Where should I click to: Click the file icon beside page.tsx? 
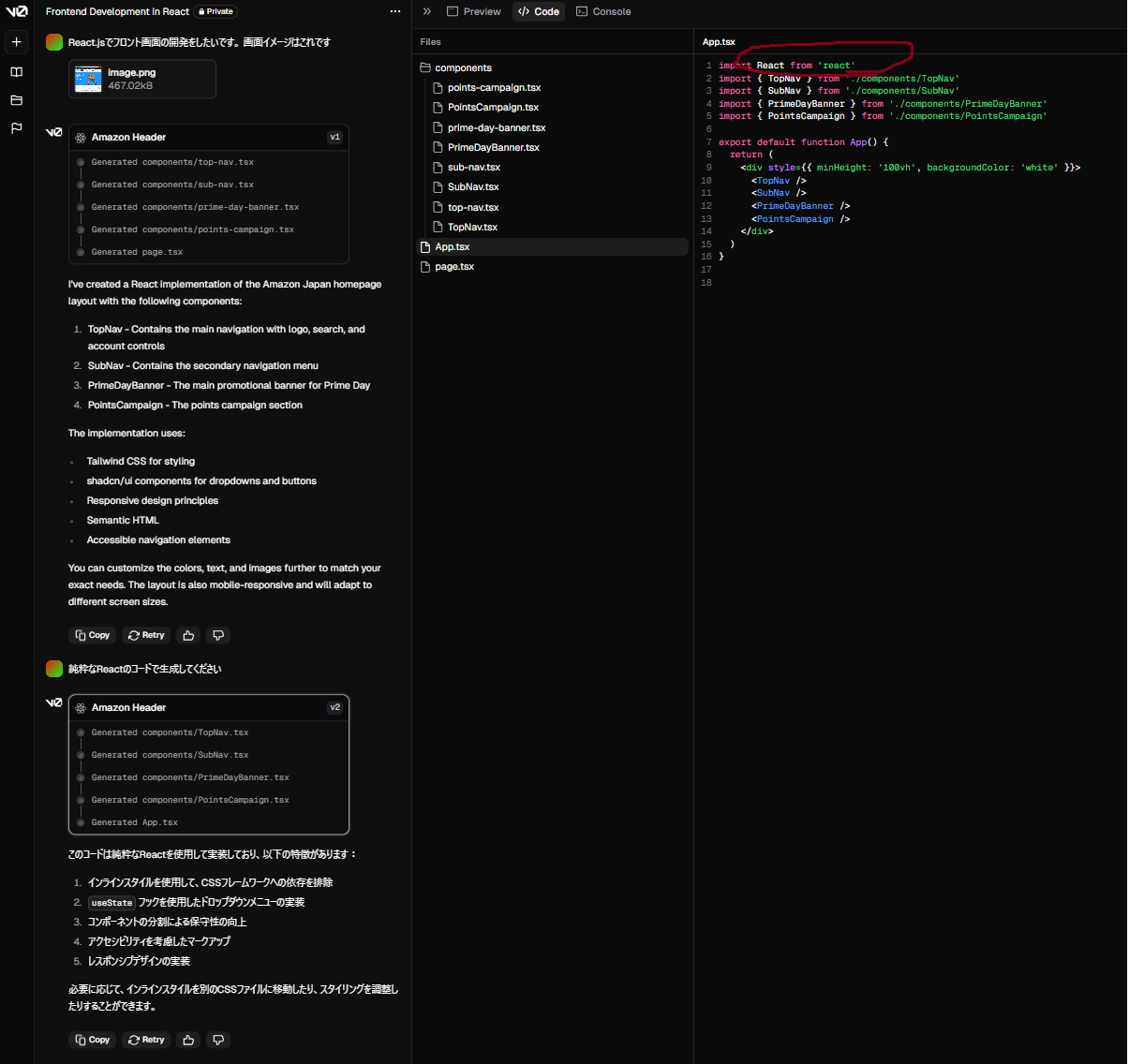425,266
